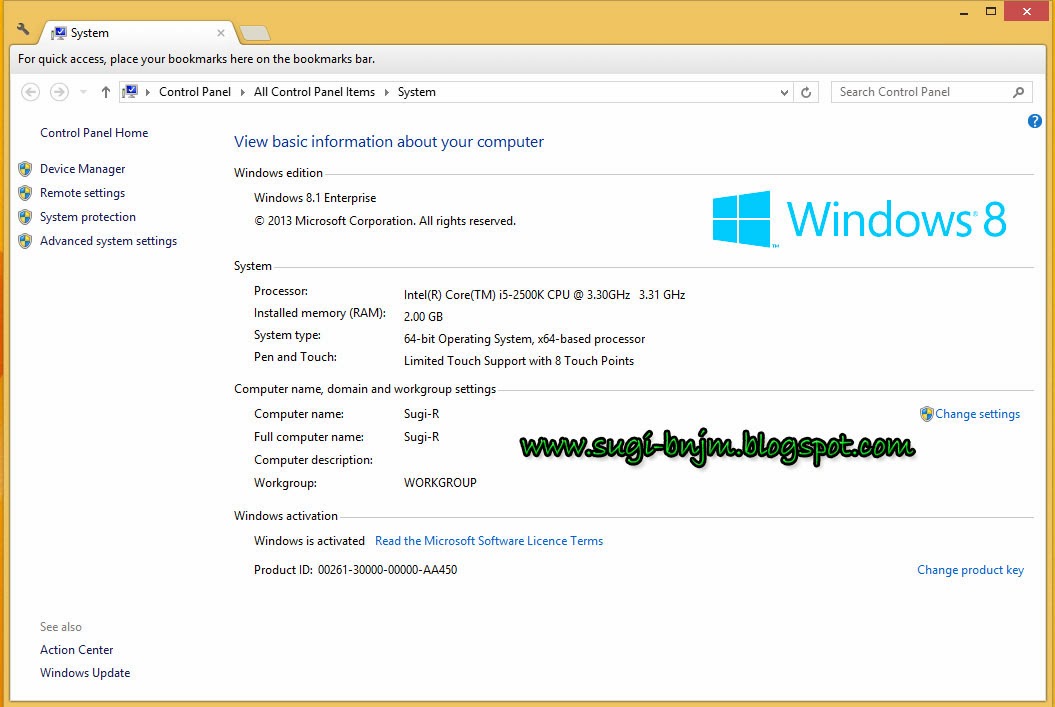Click the search magnifier icon
This screenshot has width=1055, height=707.
(x=1019, y=92)
